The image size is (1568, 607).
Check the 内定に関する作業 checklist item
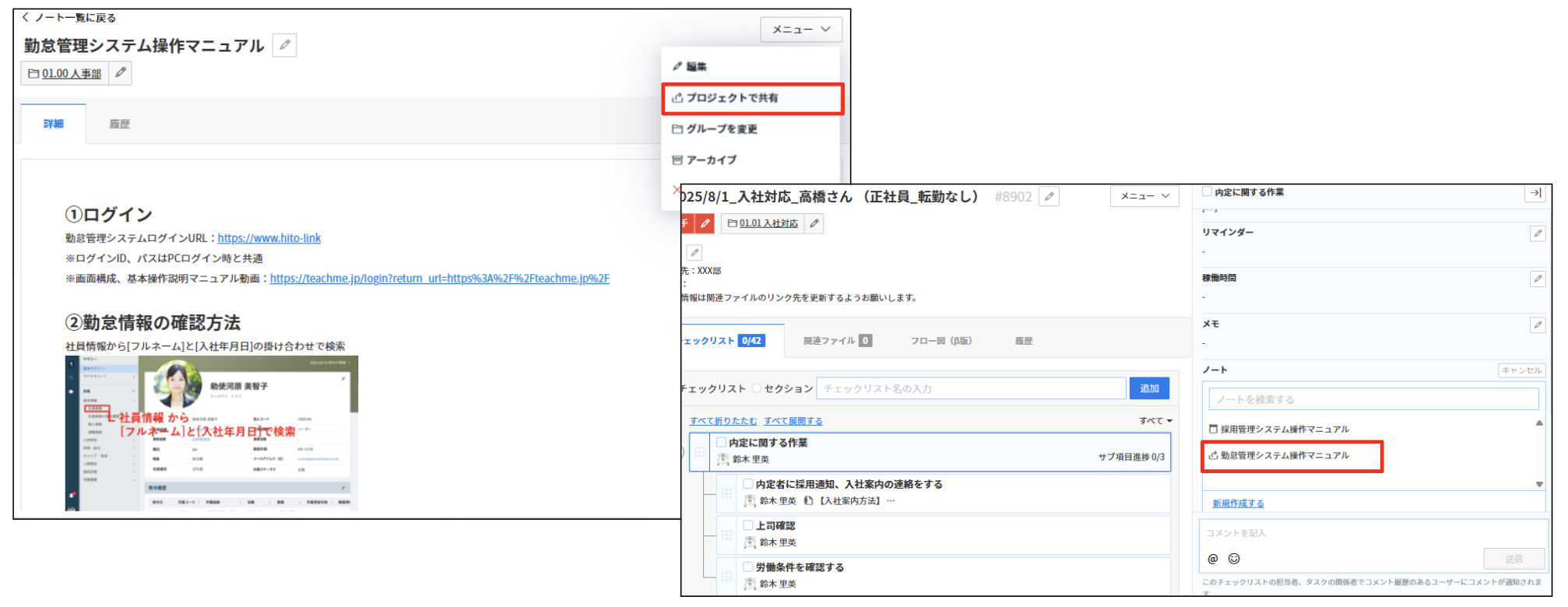721,443
